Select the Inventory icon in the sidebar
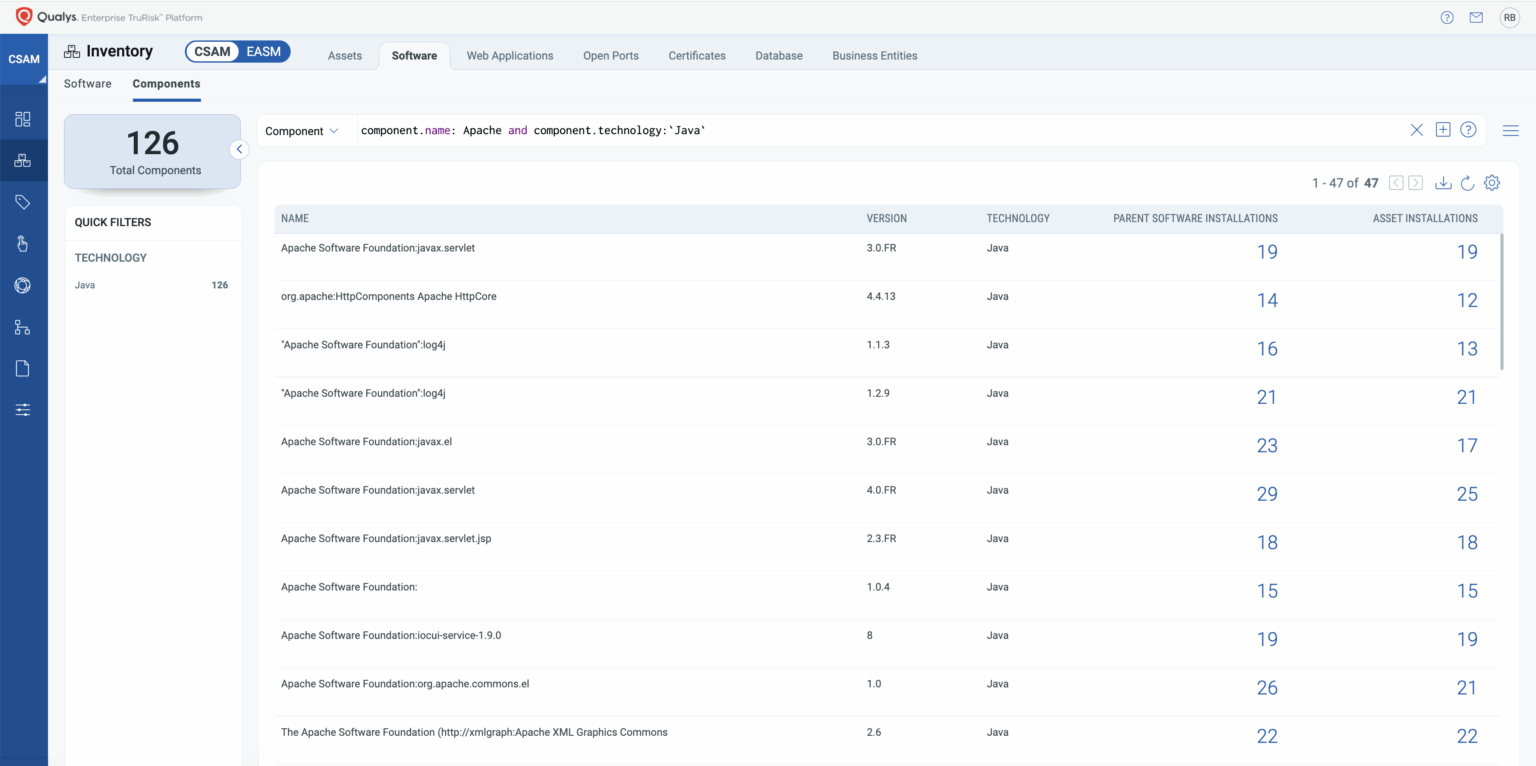The height and width of the screenshot is (766, 1536). 22,158
